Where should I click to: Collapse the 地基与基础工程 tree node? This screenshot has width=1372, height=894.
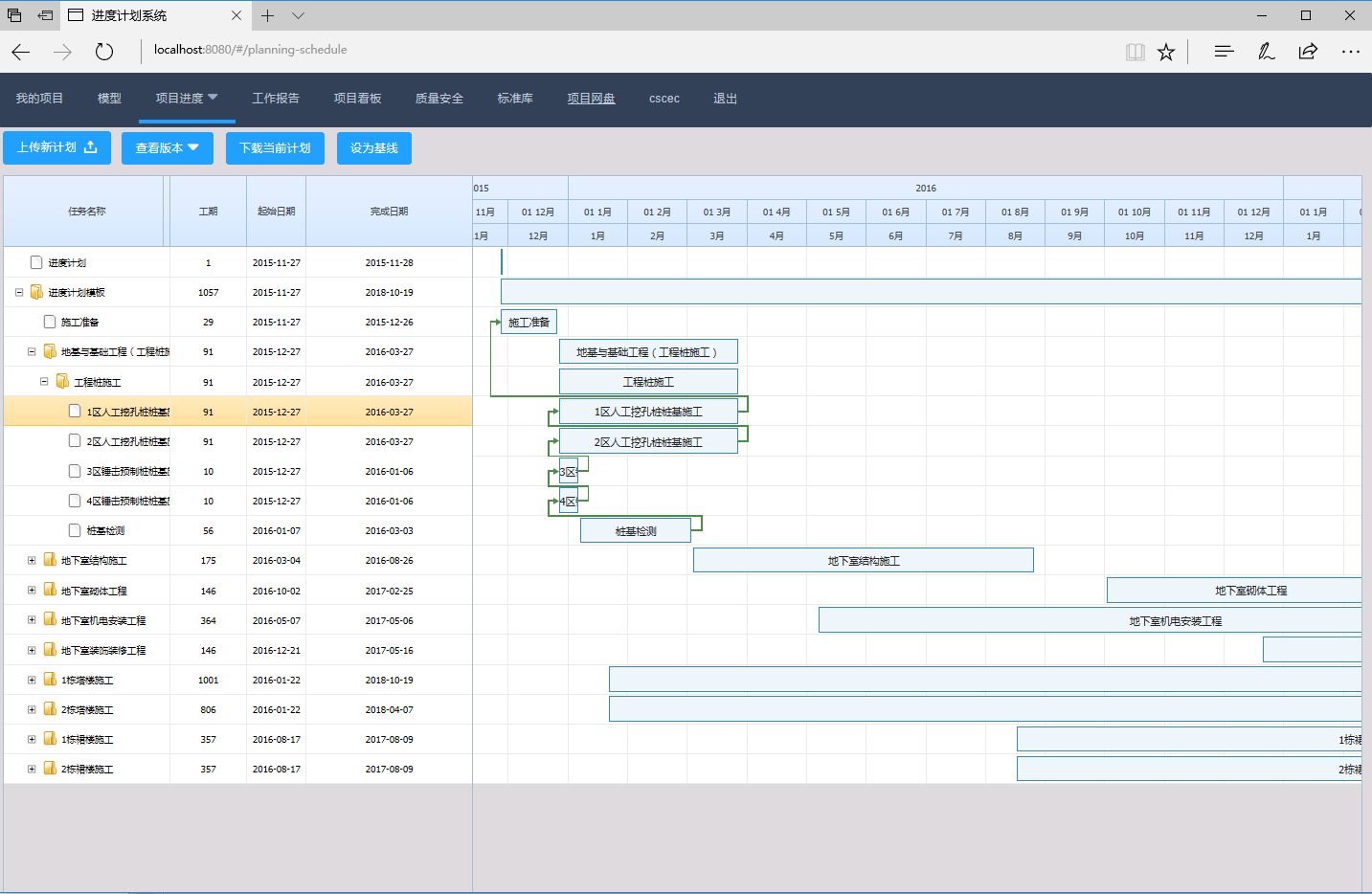[32, 351]
